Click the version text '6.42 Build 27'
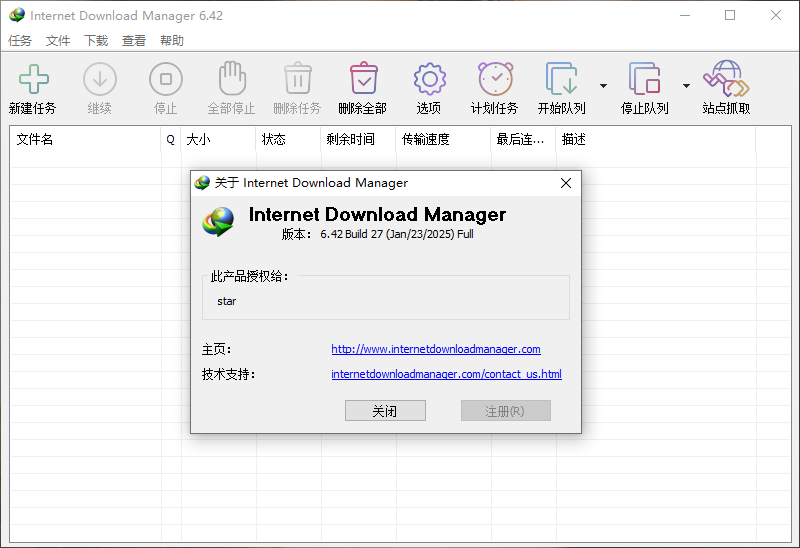This screenshot has width=800, height=548. click(x=351, y=234)
